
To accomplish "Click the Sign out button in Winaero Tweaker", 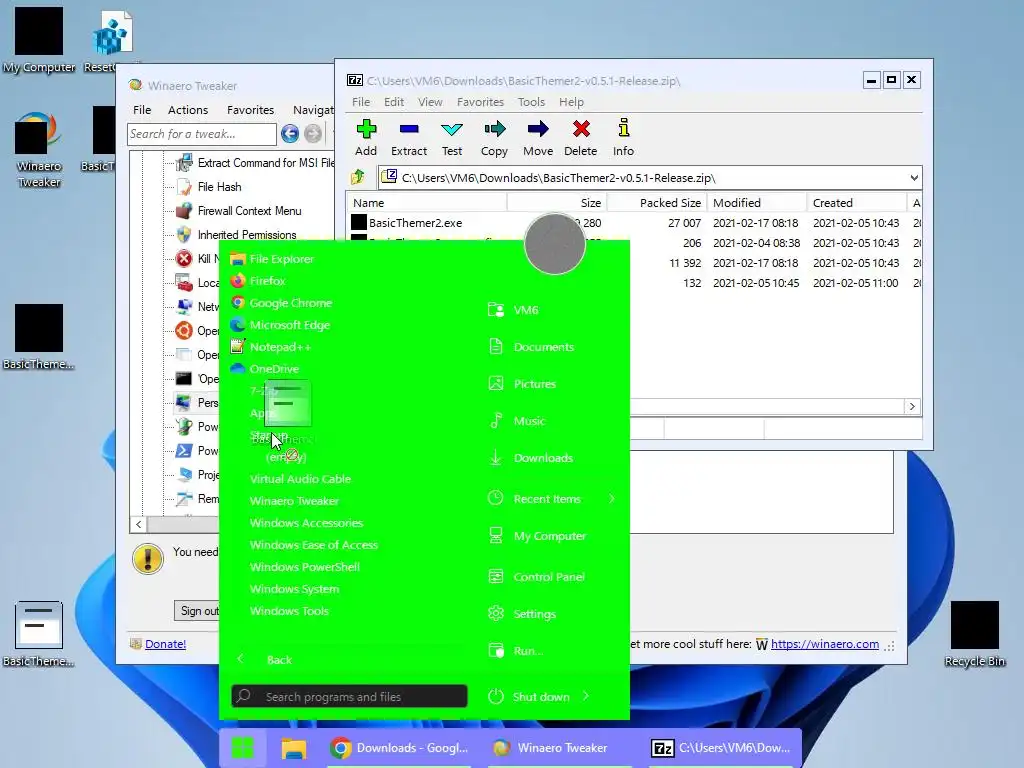I will 198,611.
